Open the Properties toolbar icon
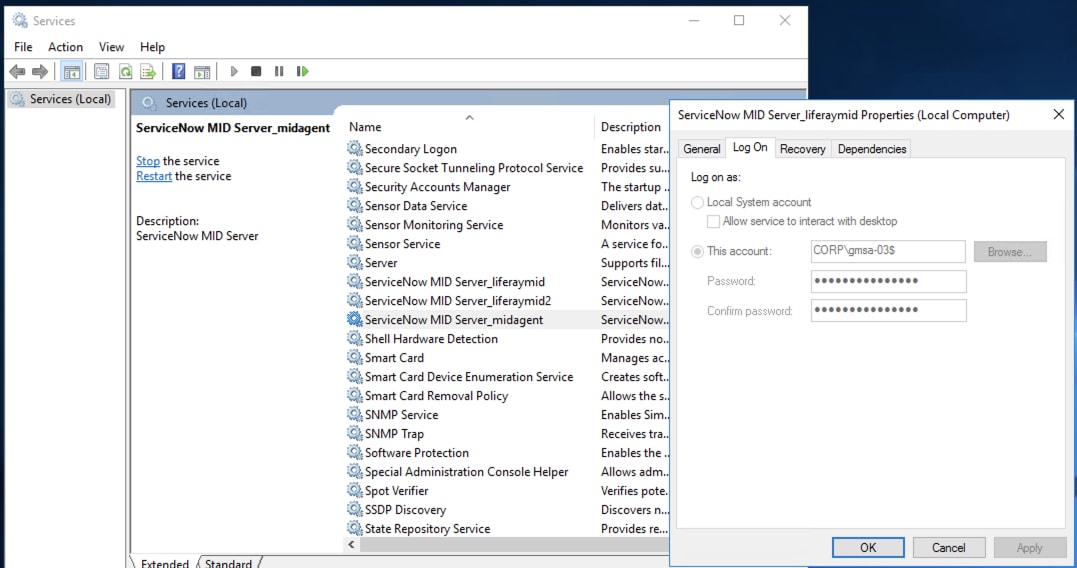Screen dimensions: 1077x568 (x=102, y=71)
